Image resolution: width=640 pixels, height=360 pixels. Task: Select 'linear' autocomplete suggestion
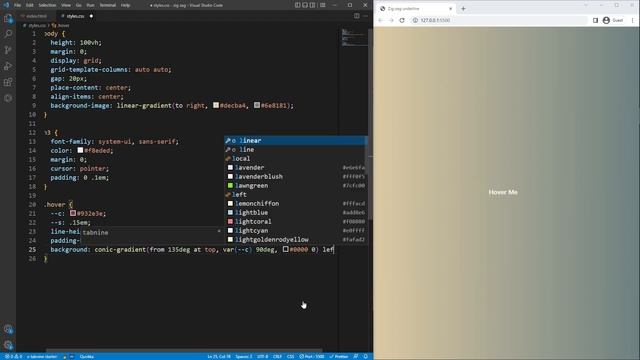pyautogui.click(x=296, y=140)
